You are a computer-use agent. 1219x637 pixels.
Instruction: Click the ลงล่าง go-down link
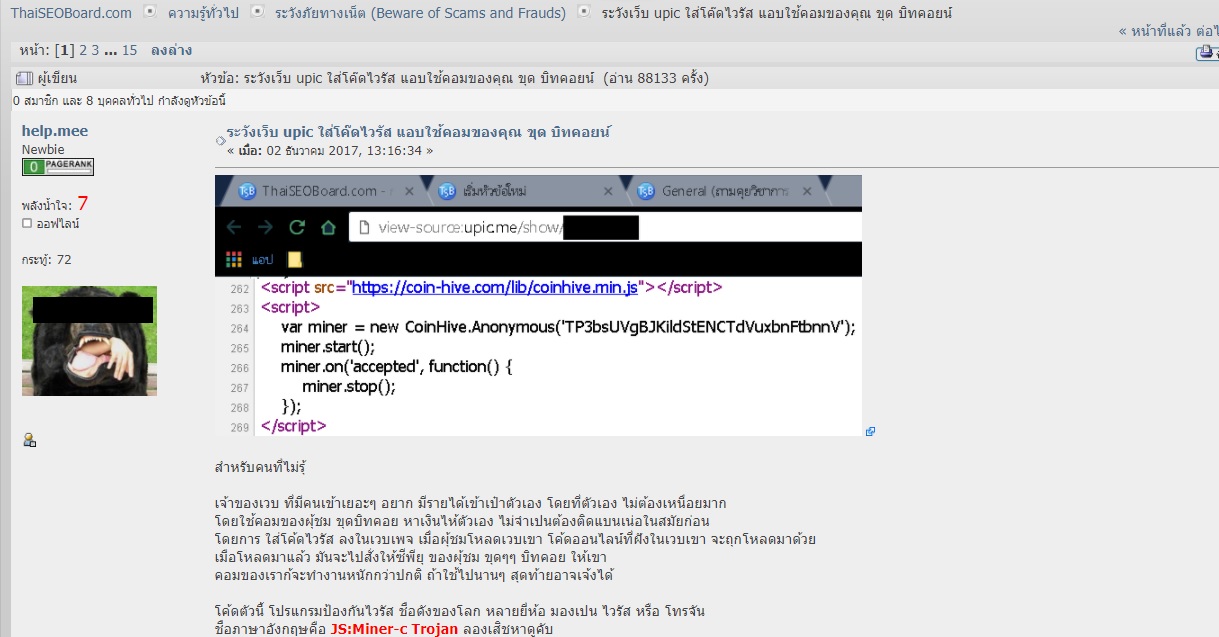click(x=171, y=50)
